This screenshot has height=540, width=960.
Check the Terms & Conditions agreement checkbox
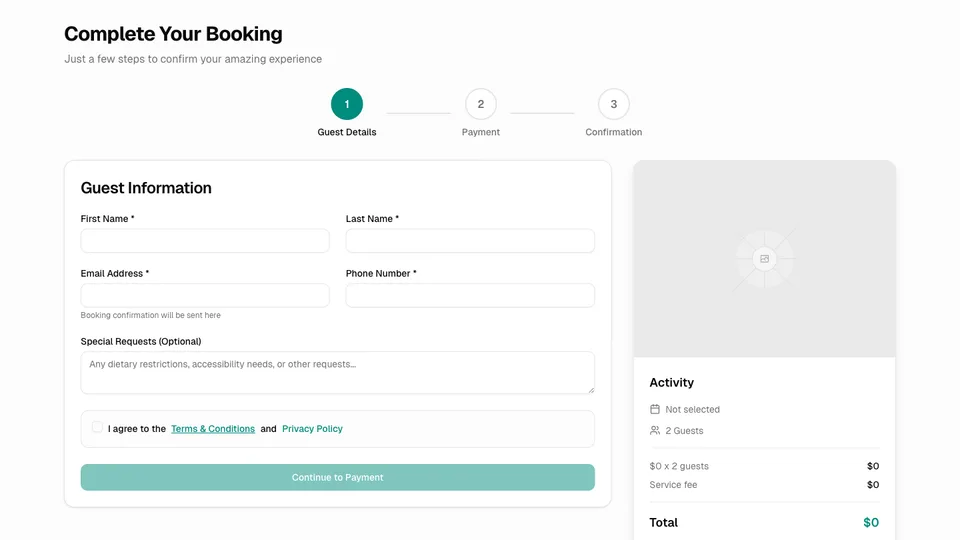pyautogui.click(x=97, y=427)
